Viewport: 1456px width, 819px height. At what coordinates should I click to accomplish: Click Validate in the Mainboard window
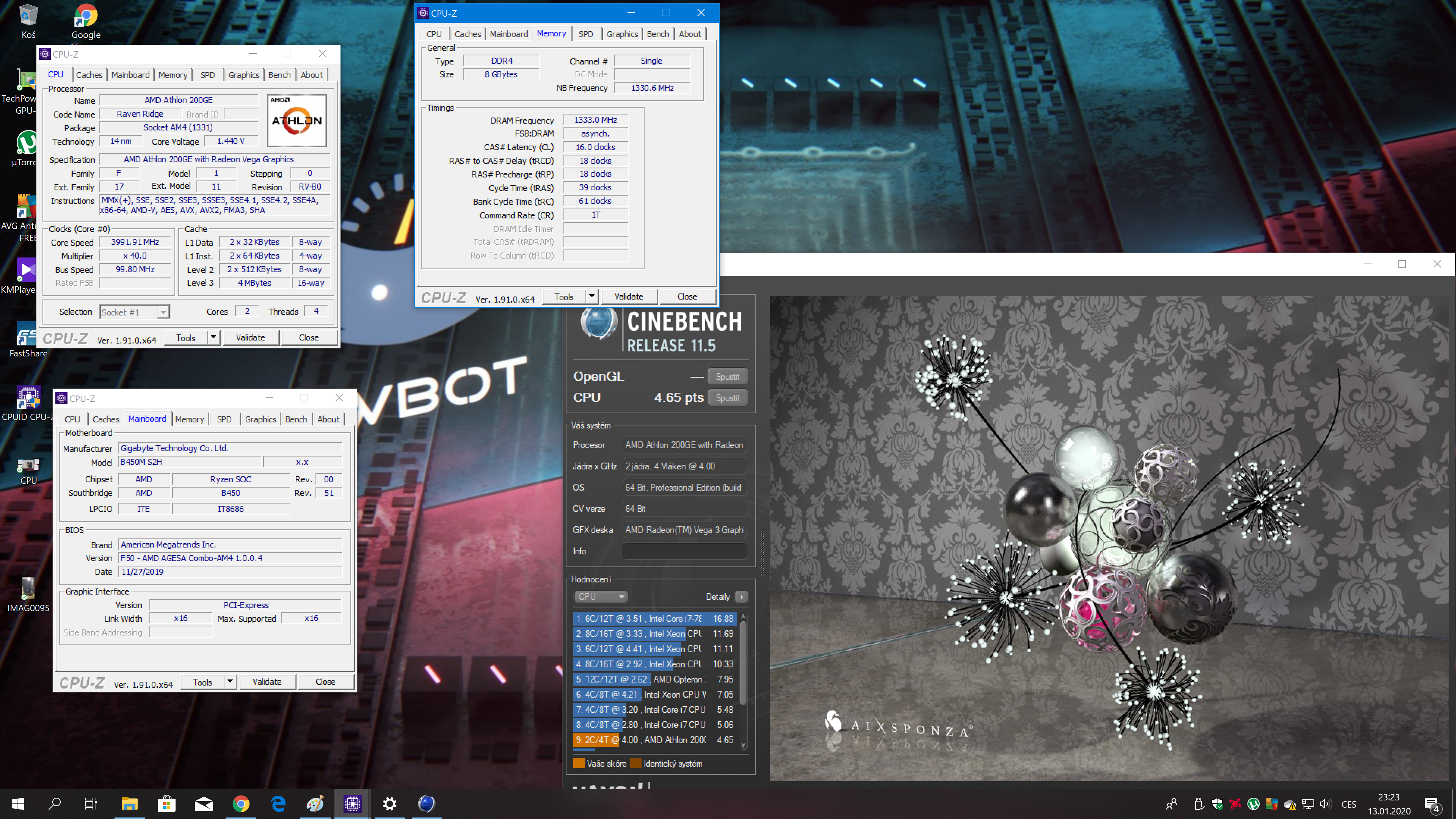pos(267,682)
